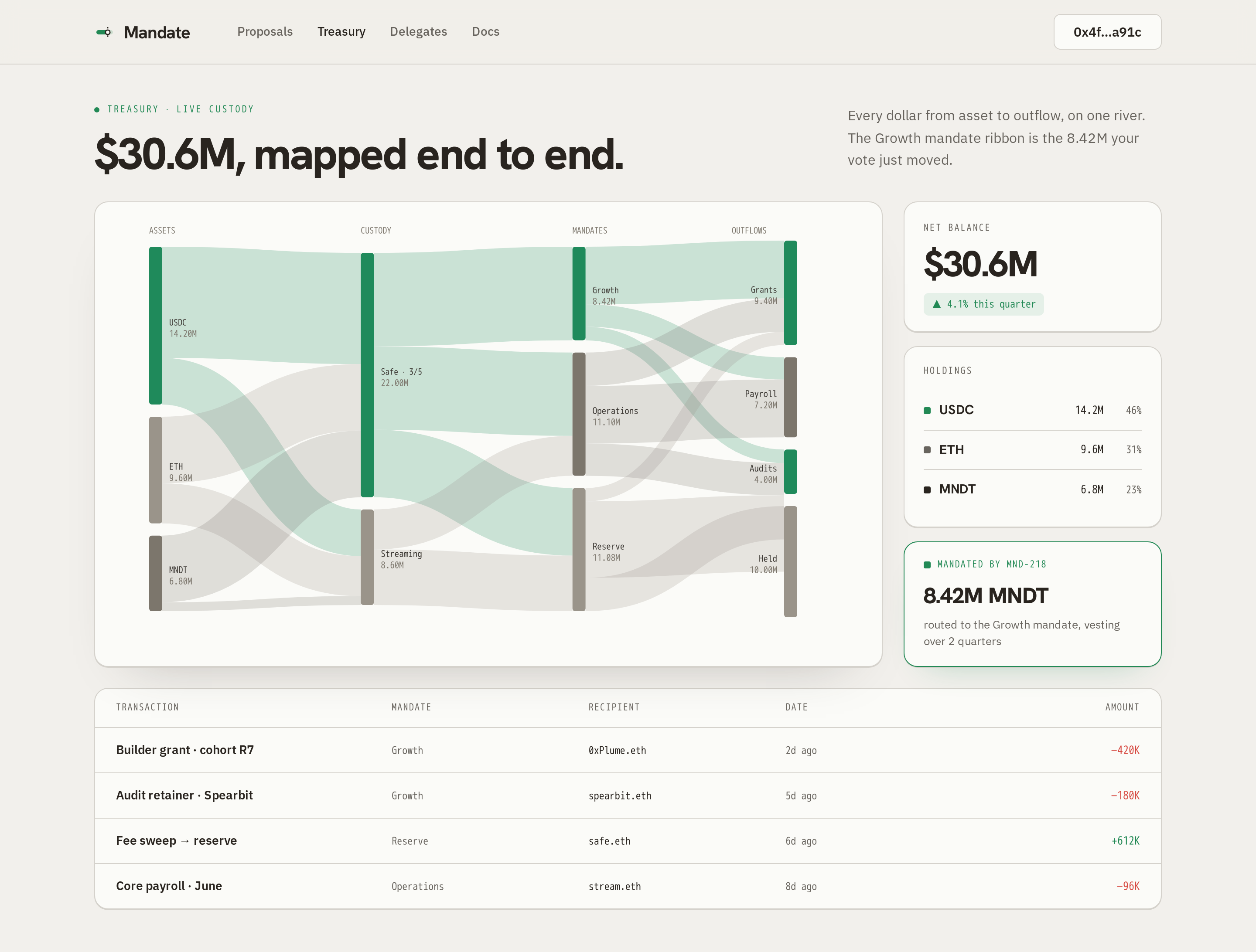Click the Amount column header
The height and width of the screenshot is (952, 1256).
click(x=1122, y=707)
